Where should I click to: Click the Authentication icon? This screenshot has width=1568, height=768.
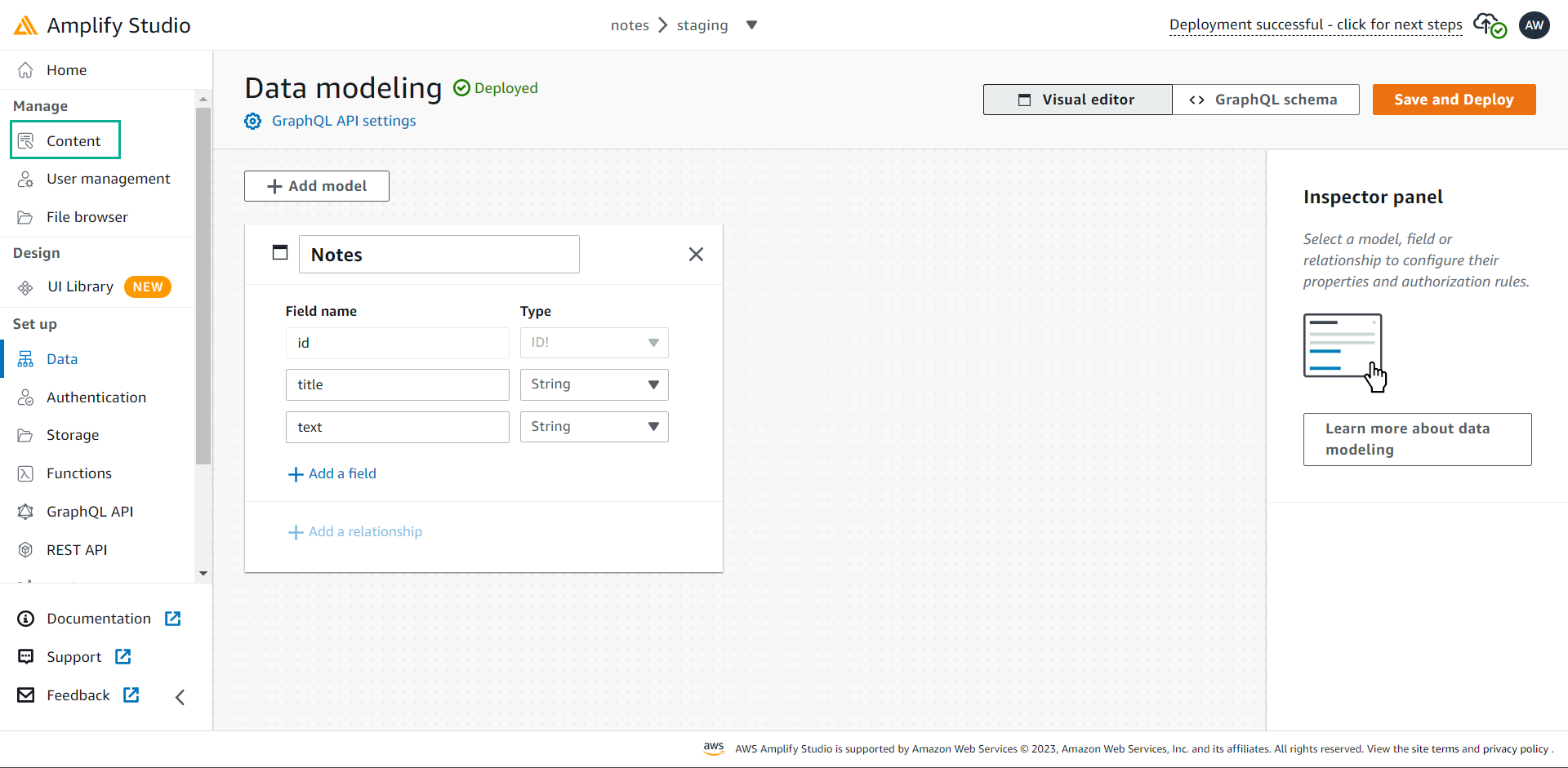coord(26,397)
